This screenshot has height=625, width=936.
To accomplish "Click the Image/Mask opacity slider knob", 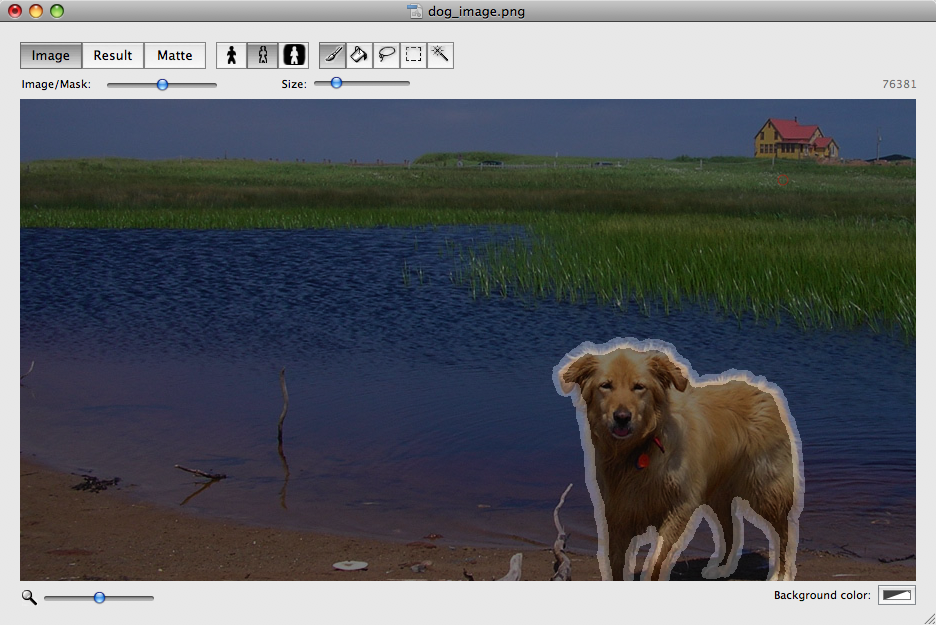I will 162,85.
